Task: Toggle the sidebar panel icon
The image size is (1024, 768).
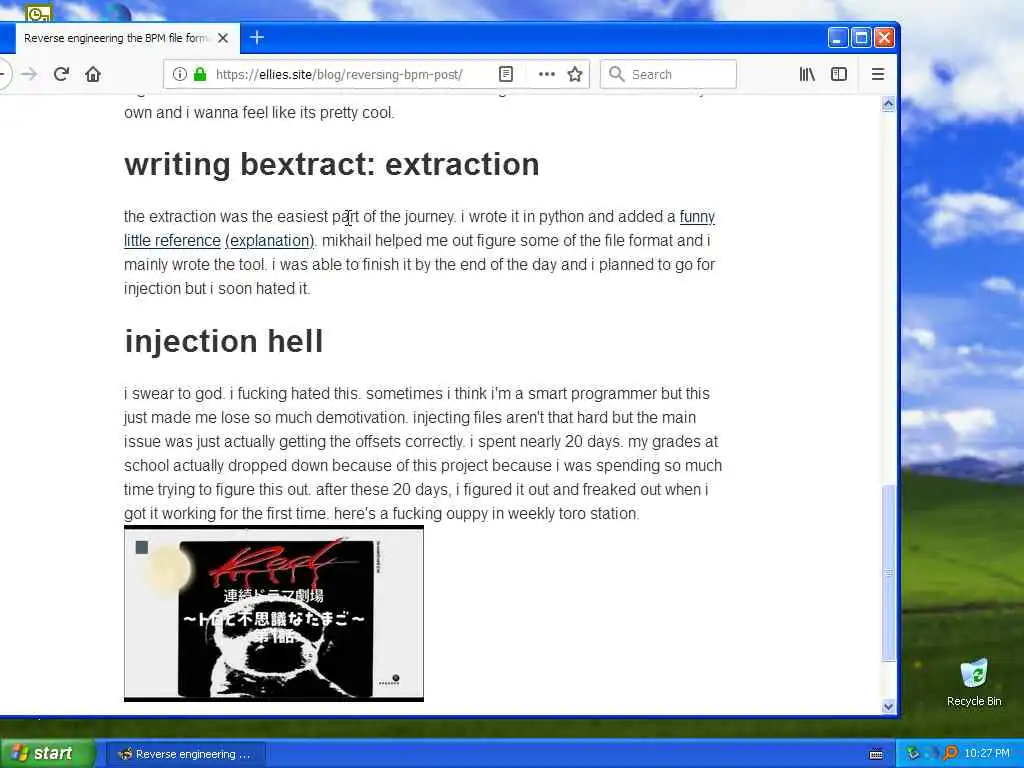Action: click(x=839, y=74)
